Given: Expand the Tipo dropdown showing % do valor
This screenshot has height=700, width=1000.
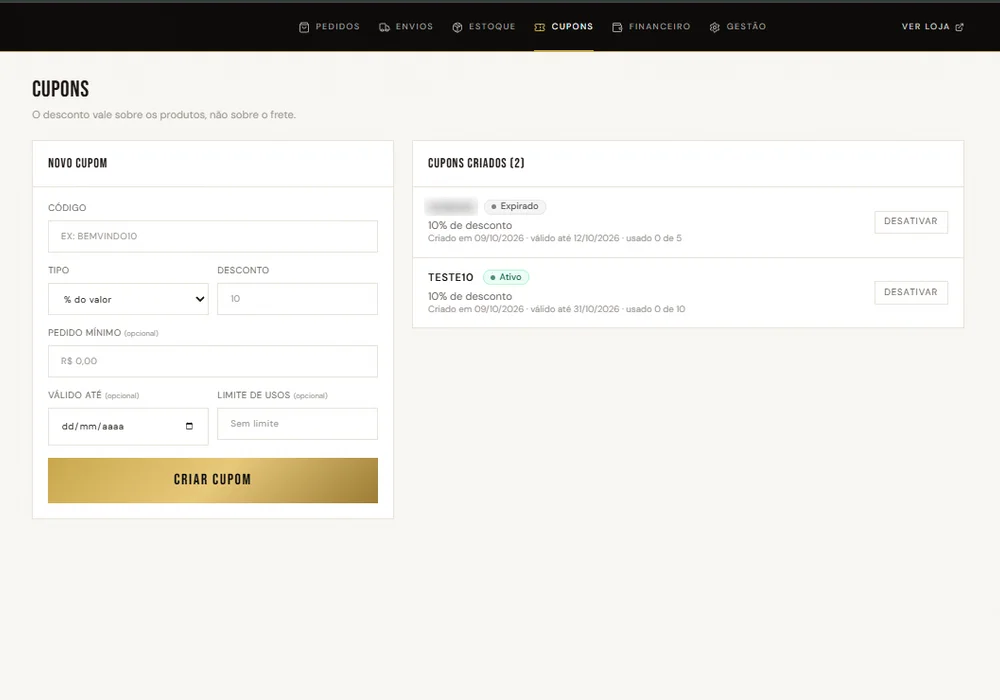Looking at the screenshot, I should (128, 299).
